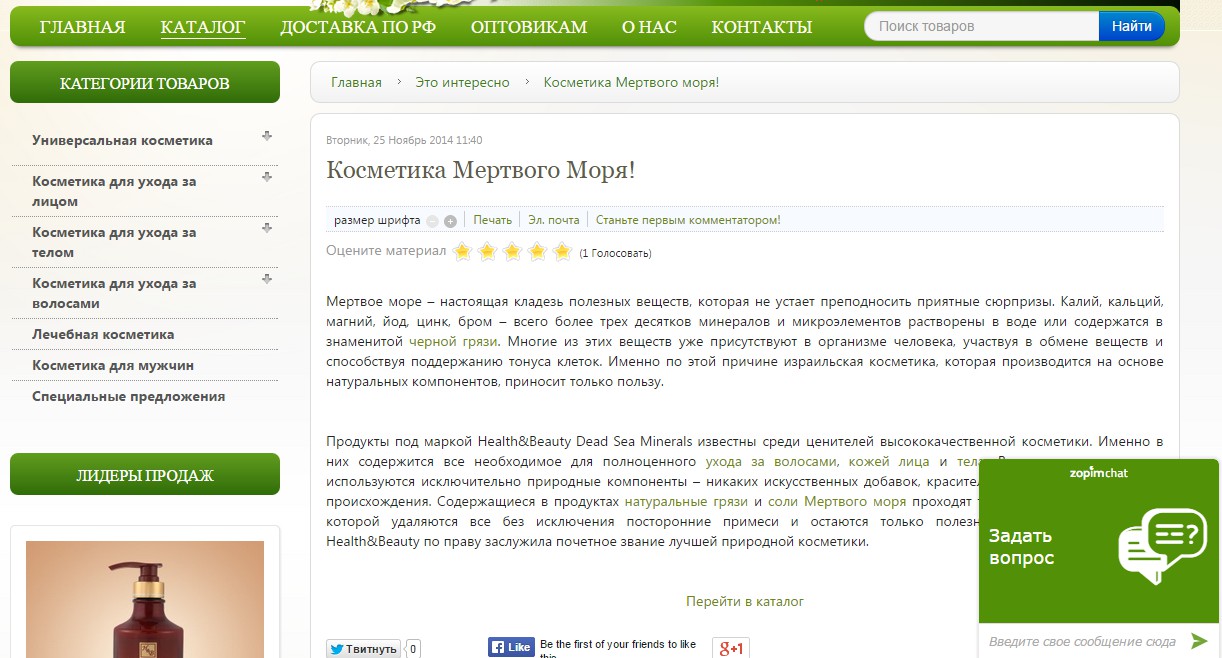Open the Каталог menu item
Screen dimensions: 1222x658
203,27
